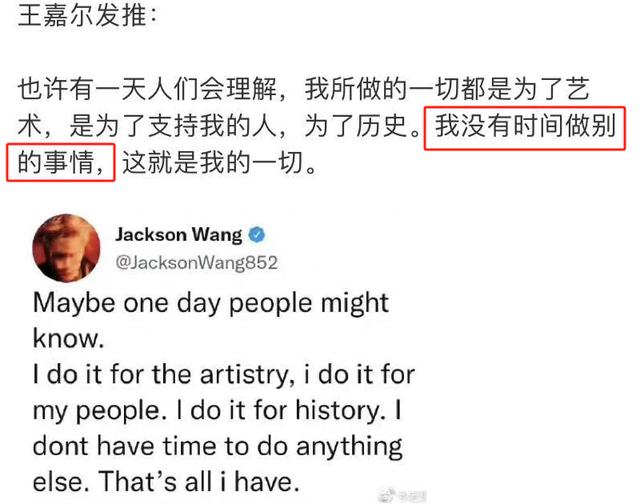
Task: Click the blurred Weibo watermark username
Action: (412, 496)
